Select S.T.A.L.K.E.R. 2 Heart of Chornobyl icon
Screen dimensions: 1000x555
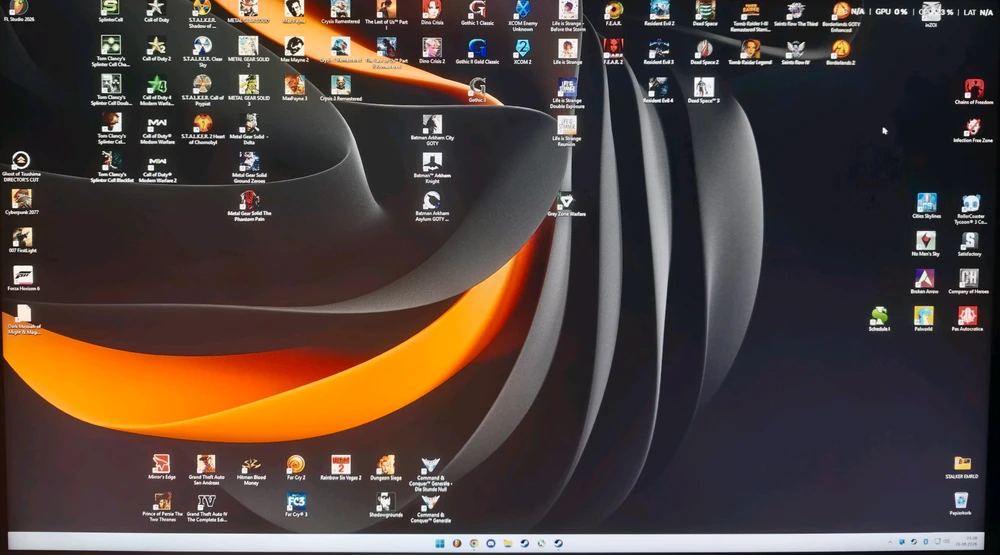point(203,128)
